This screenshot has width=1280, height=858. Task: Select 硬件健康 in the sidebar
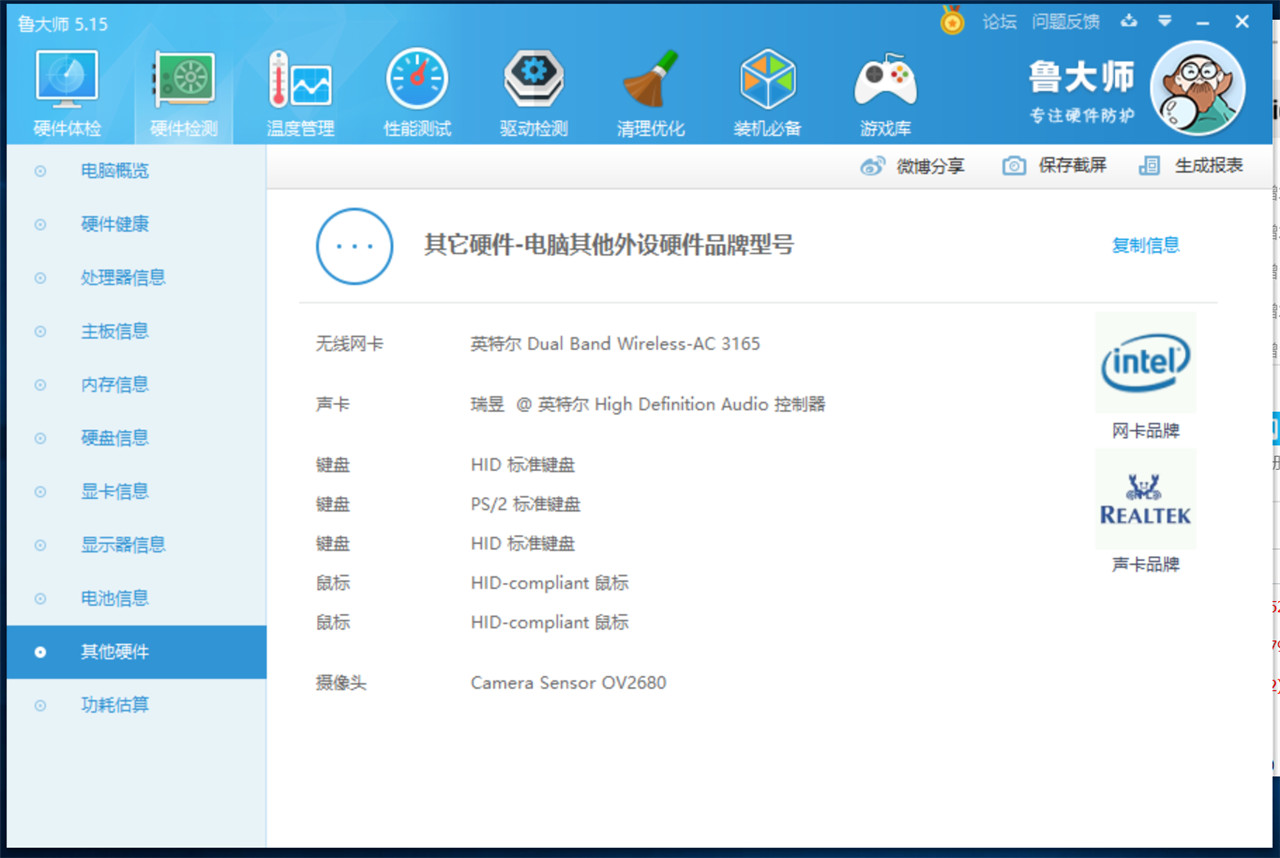(136, 224)
